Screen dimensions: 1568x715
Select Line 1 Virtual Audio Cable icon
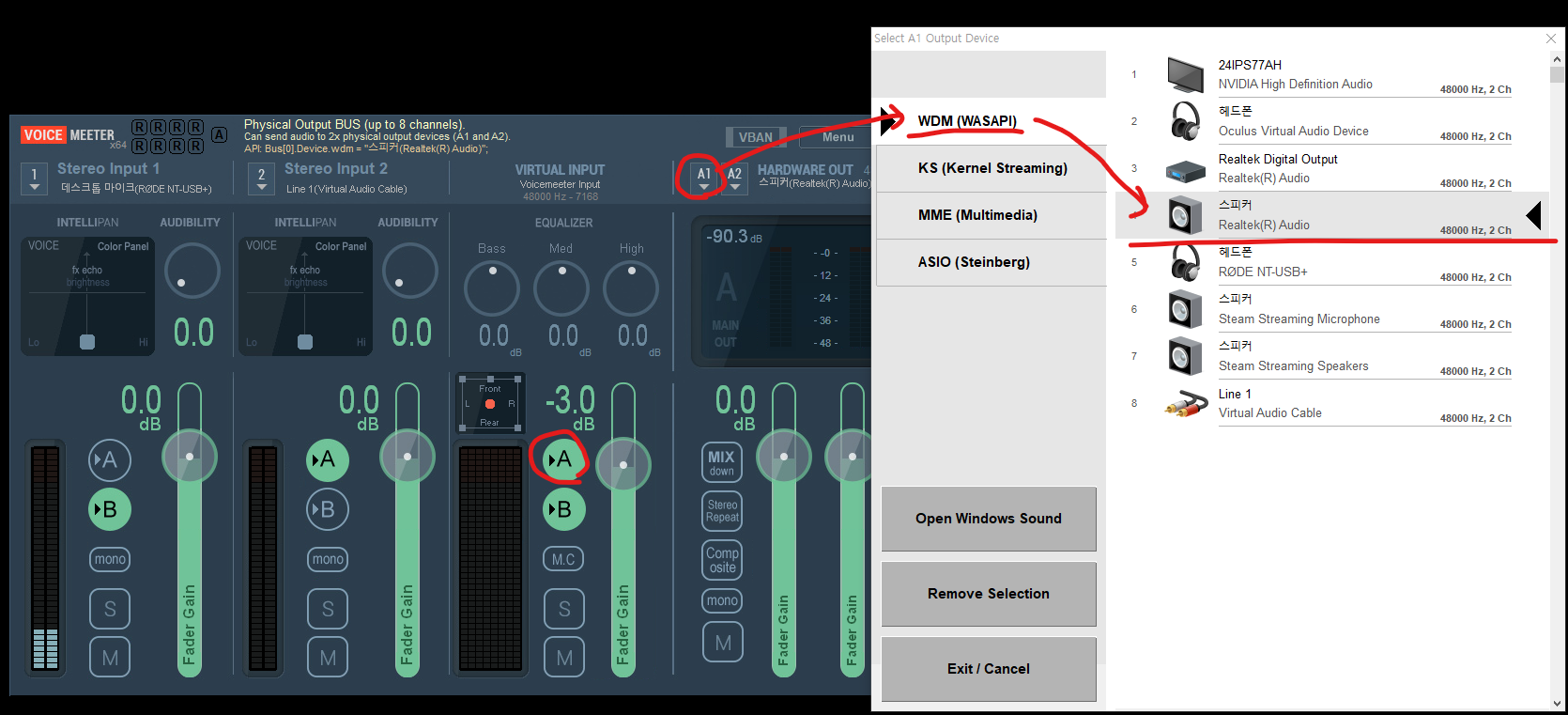coord(1186,405)
